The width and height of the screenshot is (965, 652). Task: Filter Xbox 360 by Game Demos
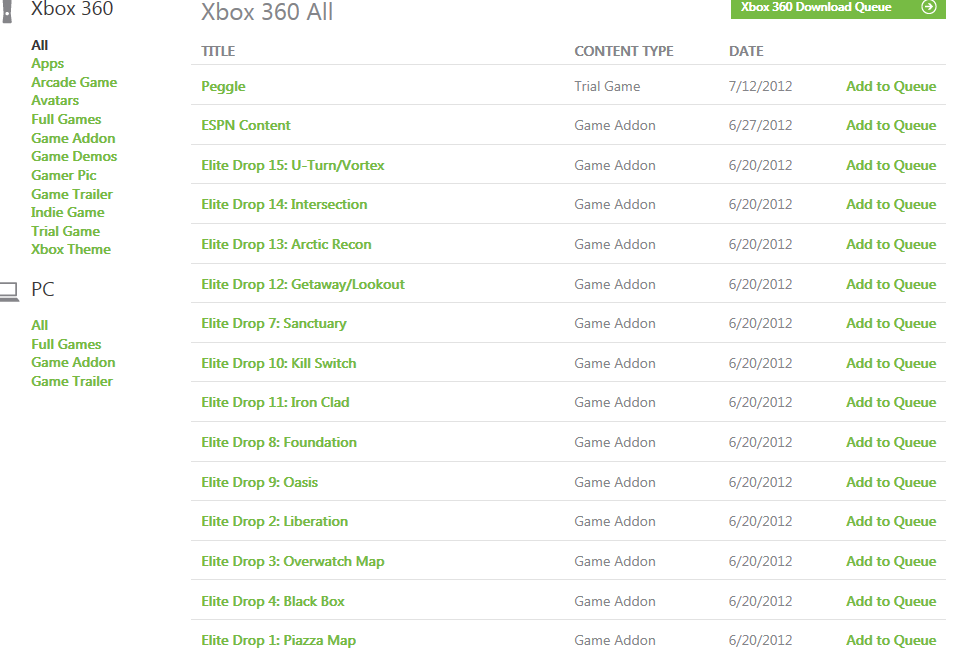point(74,156)
